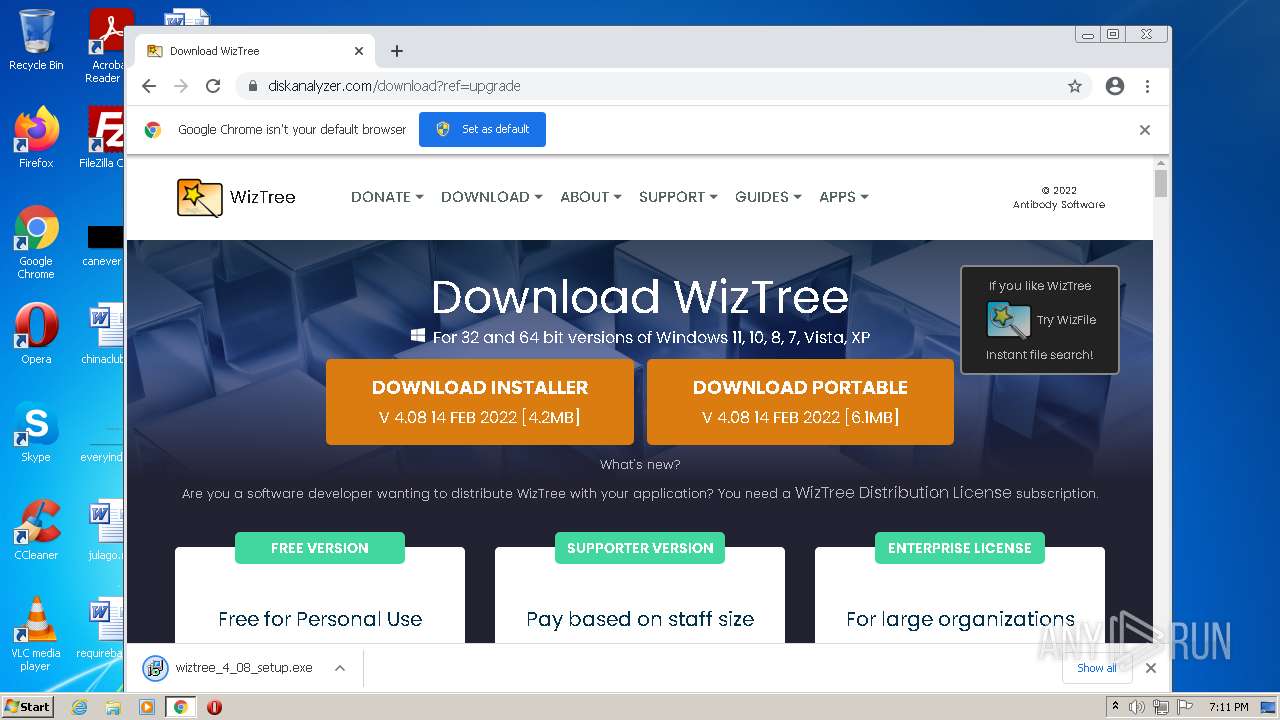Expand options for wiztree_4_08_setup.exe download
The image size is (1280, 720).
pos(340,668)
